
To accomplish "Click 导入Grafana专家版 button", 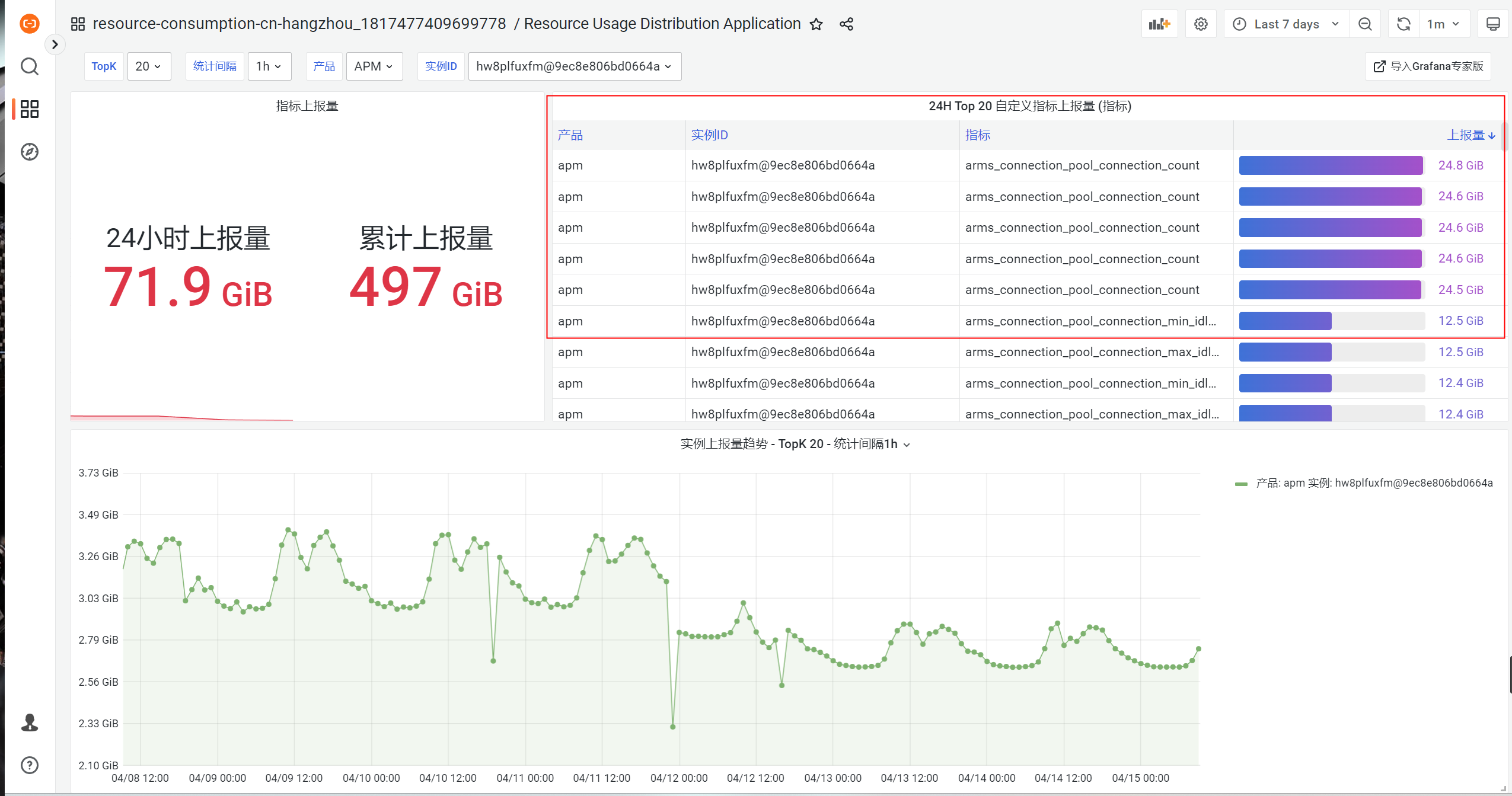I will [1428, 66].
